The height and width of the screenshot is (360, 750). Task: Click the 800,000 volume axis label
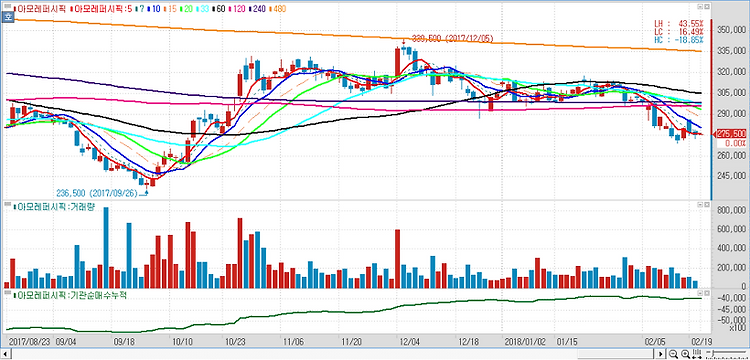point(731,210)
